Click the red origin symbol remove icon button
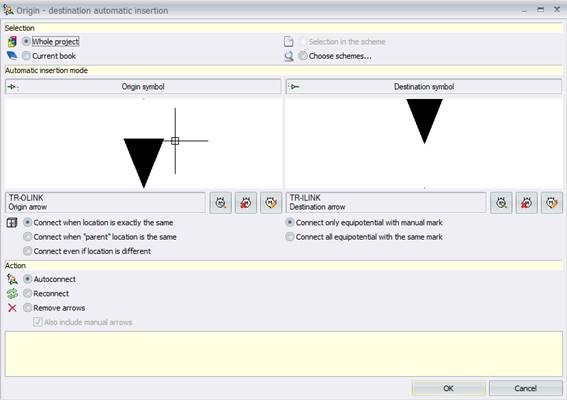 coord(246,203)
